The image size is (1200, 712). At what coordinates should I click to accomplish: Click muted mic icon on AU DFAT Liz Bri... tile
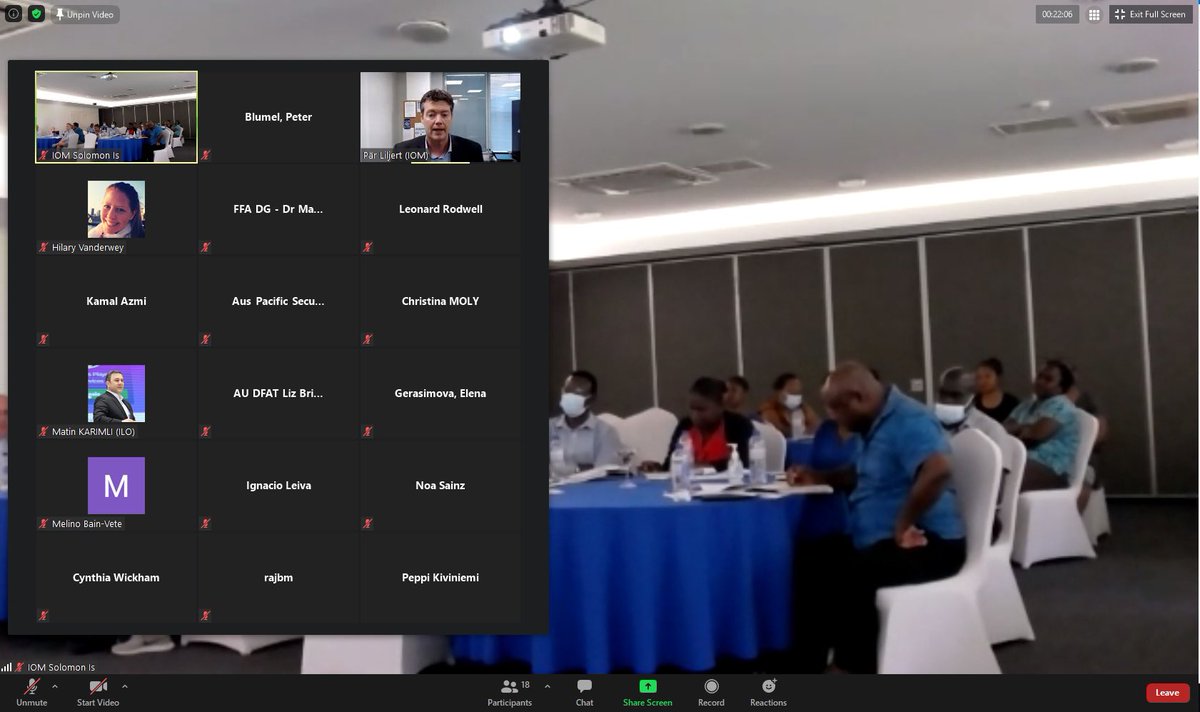point(206,431)
